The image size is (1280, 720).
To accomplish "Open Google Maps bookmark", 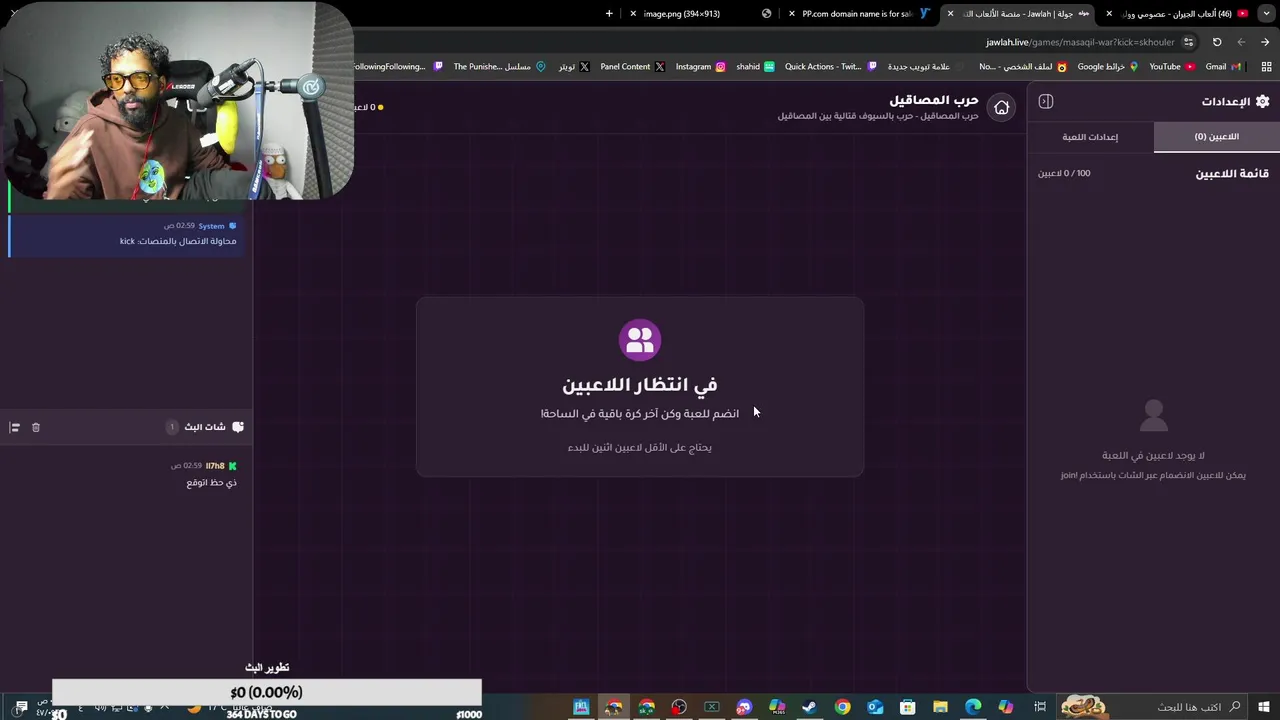I will coord(1107,67).
